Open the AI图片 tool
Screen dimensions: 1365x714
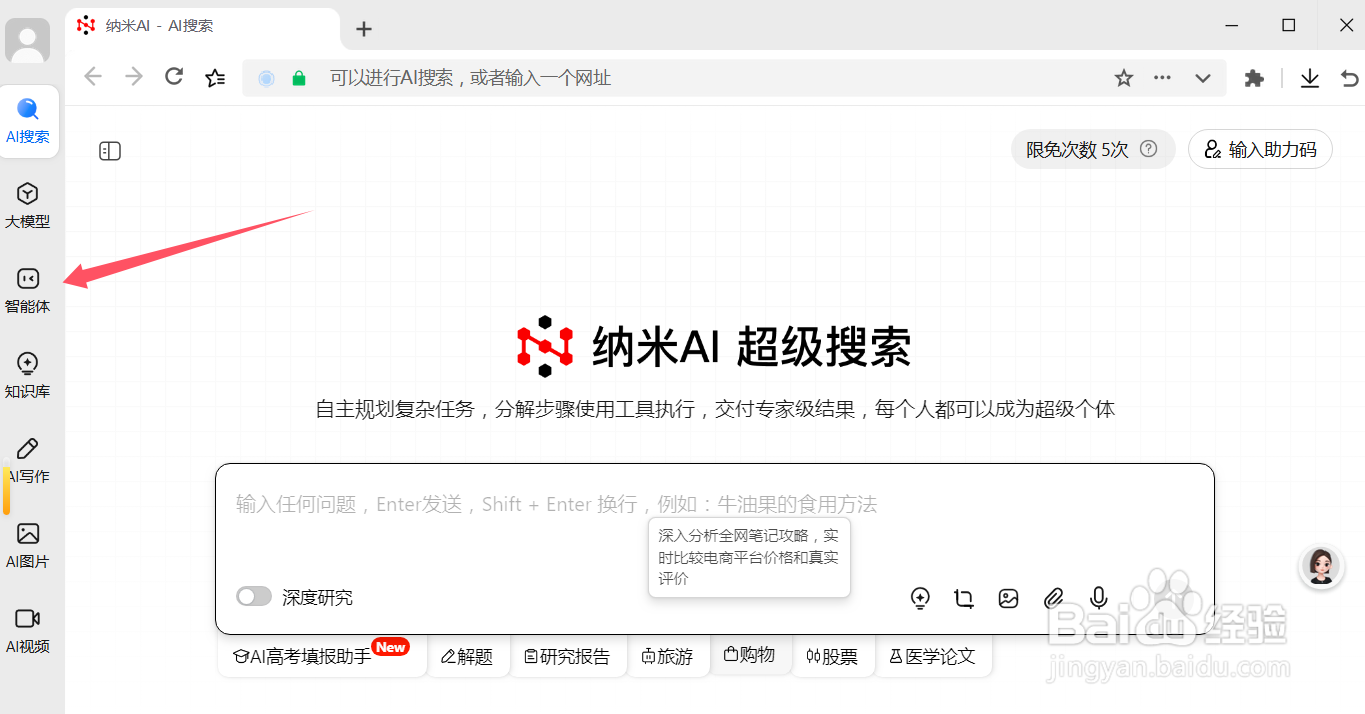click(29, 544)
